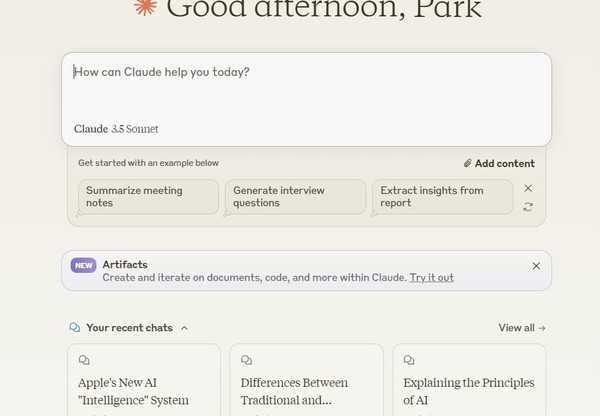Click the recent chats speech bubble icon
The height and width of the screenshot is (416, 600).
pos(75,327)
